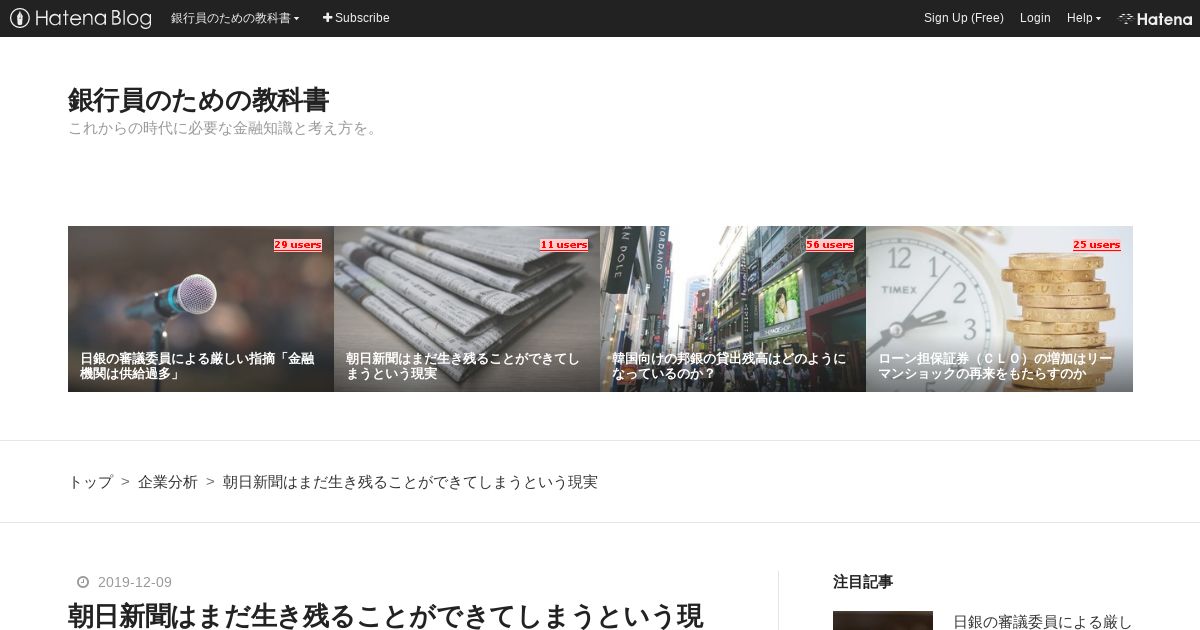Open the Help dropdown menu

[1084, 18]
